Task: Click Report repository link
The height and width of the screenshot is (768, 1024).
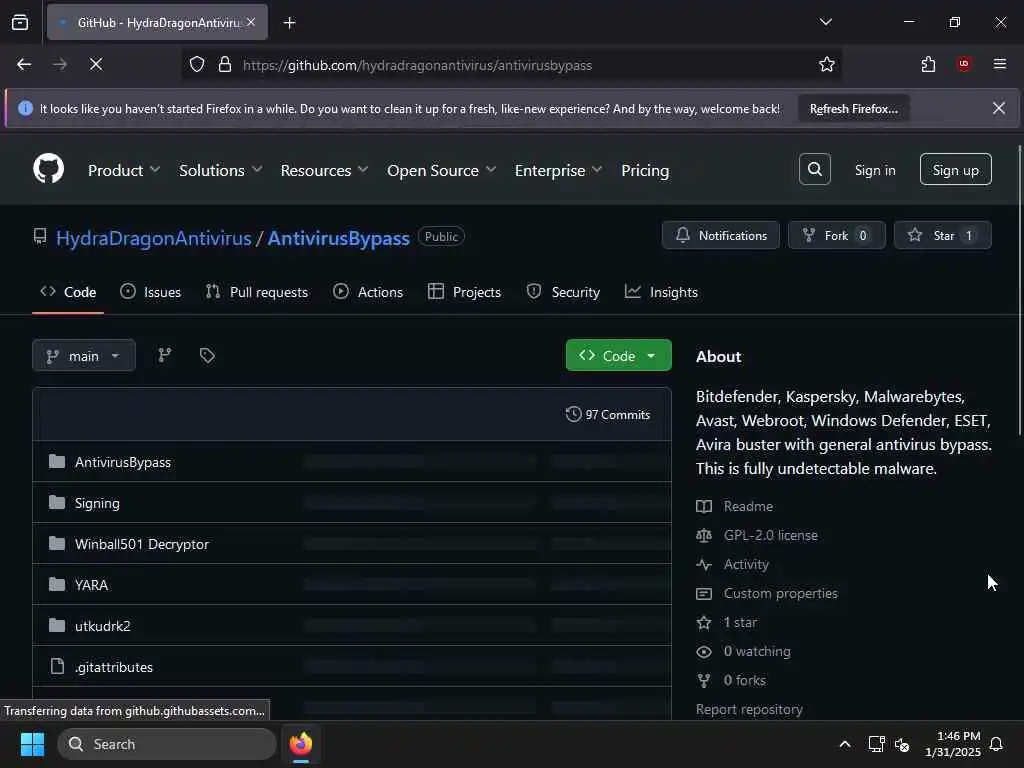Action: 749,709
